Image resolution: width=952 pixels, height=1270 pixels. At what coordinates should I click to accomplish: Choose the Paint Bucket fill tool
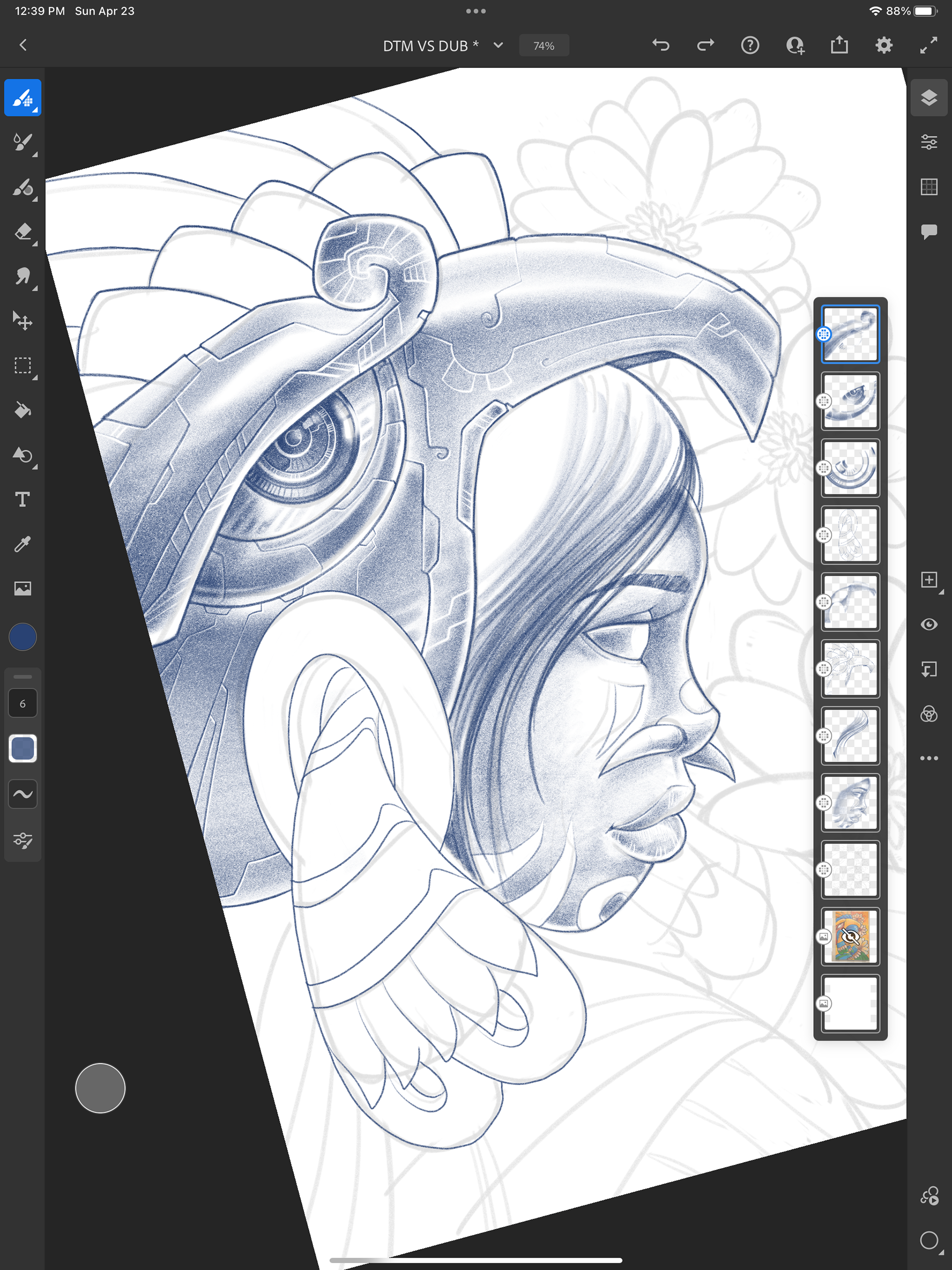click(22, 410)
